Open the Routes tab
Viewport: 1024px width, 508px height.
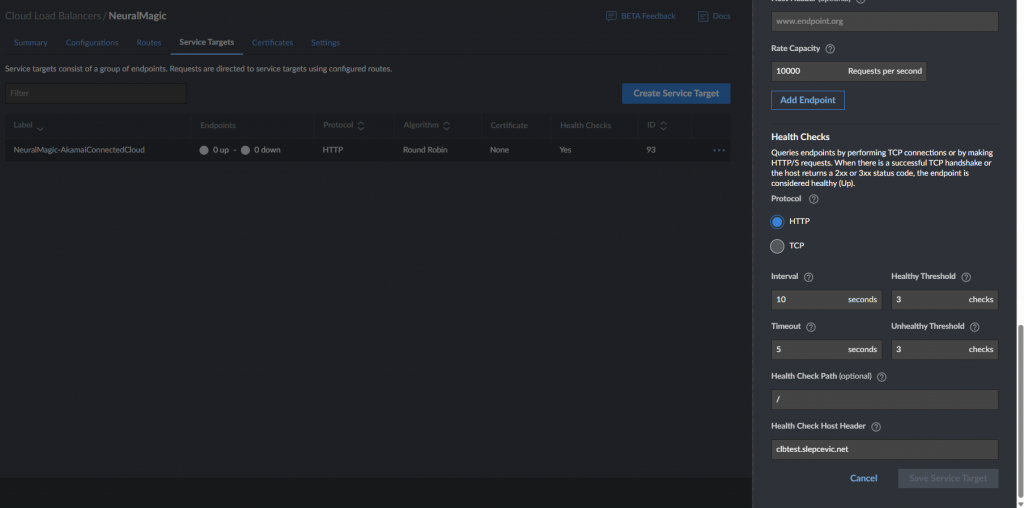click(149, 43)
